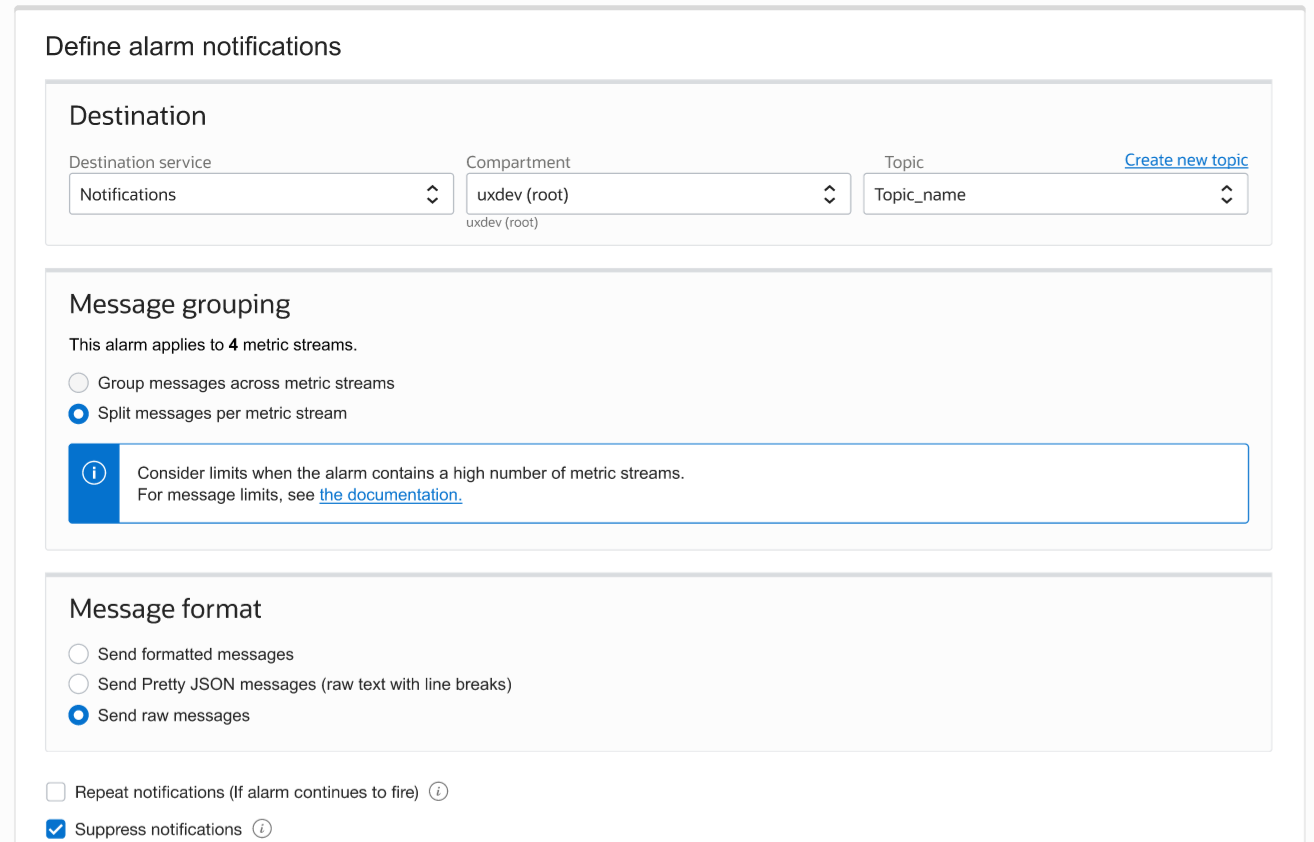The image size is (1314, 842).
Task: Click the Topic dropdown arrows icon
Action: tap(1226, 195)
